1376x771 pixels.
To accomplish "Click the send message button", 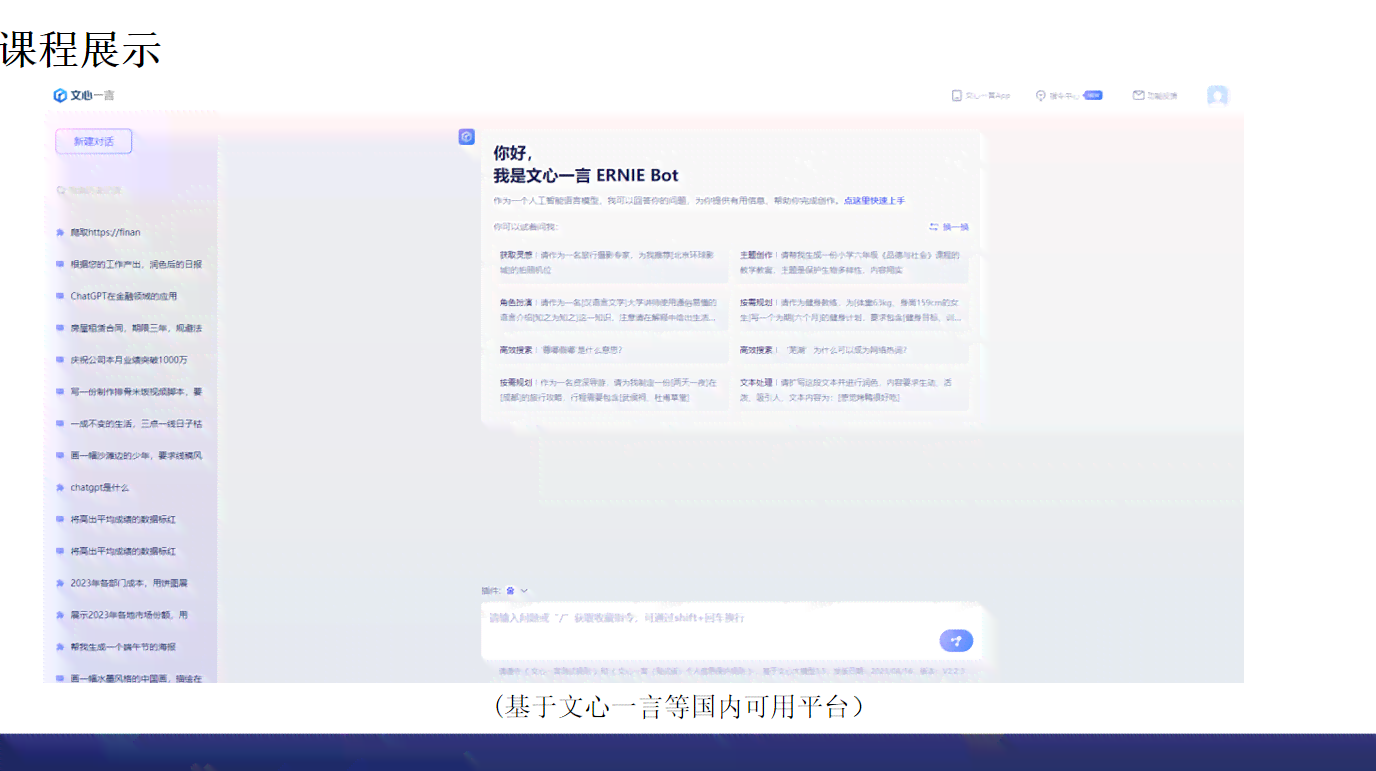I will 956,641.
